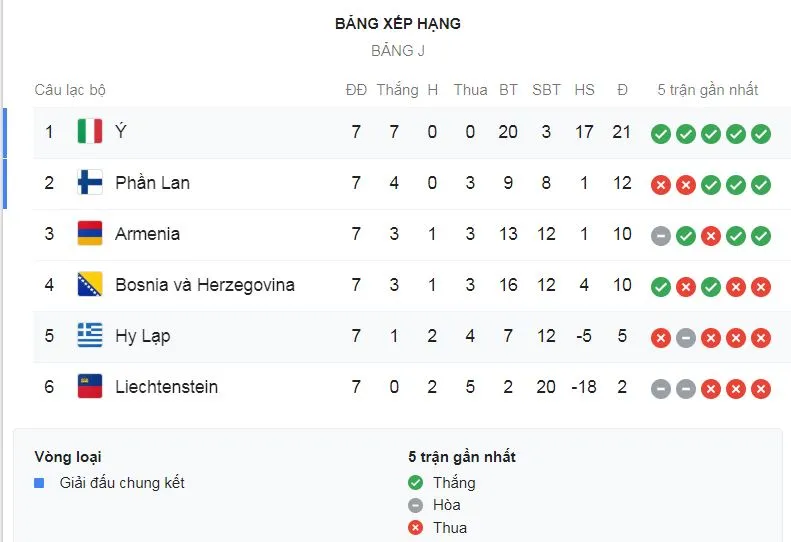The height and width of the screenshot is (542, 791).
Task: Click the Thắng column header
Action: [397, 90]
